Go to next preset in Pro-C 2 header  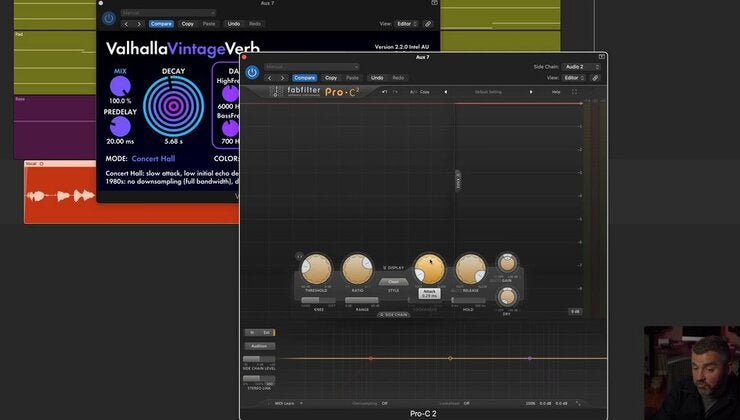(x=281, y=77)
